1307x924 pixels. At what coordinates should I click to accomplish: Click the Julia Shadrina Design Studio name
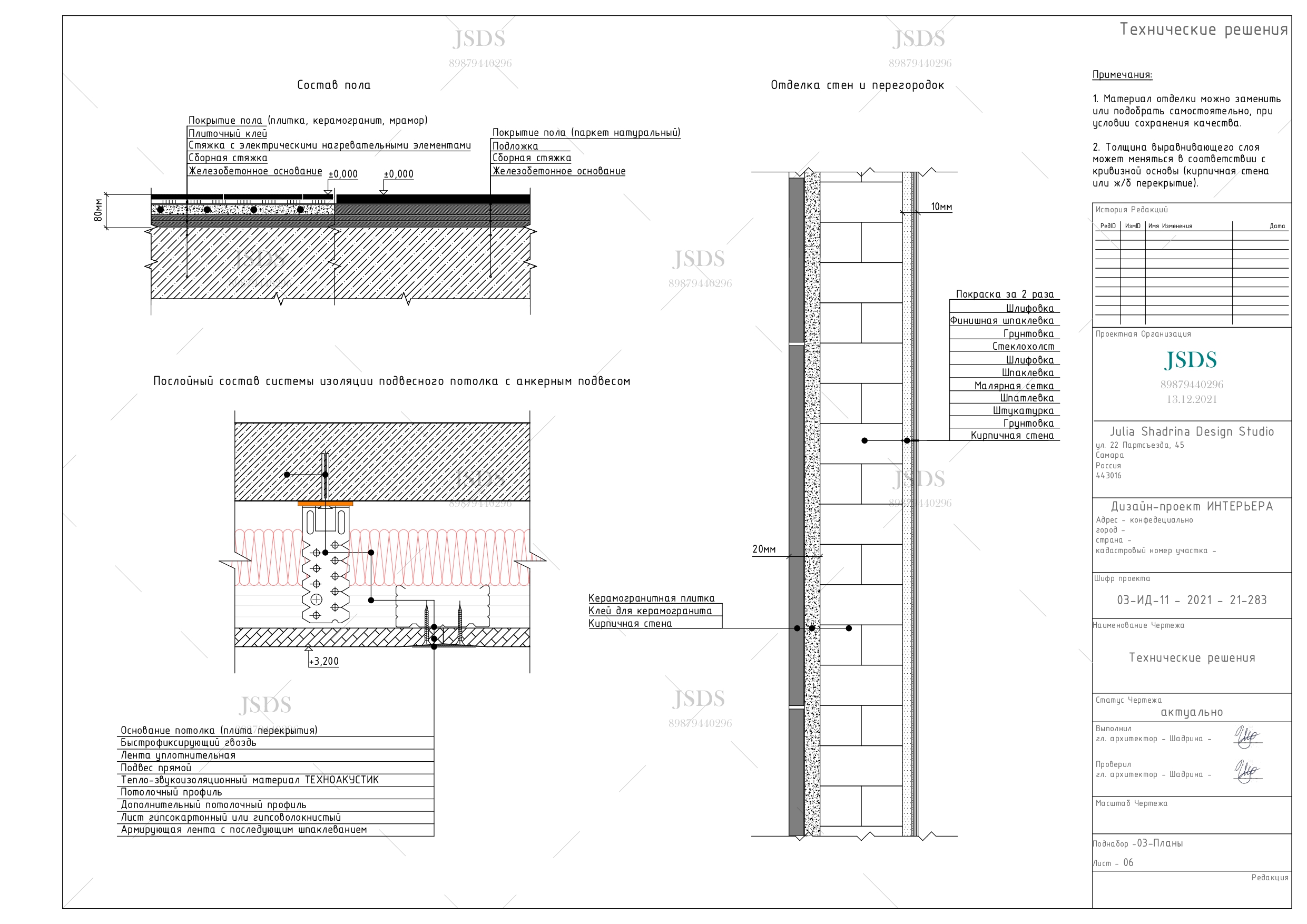(1192, 431)
